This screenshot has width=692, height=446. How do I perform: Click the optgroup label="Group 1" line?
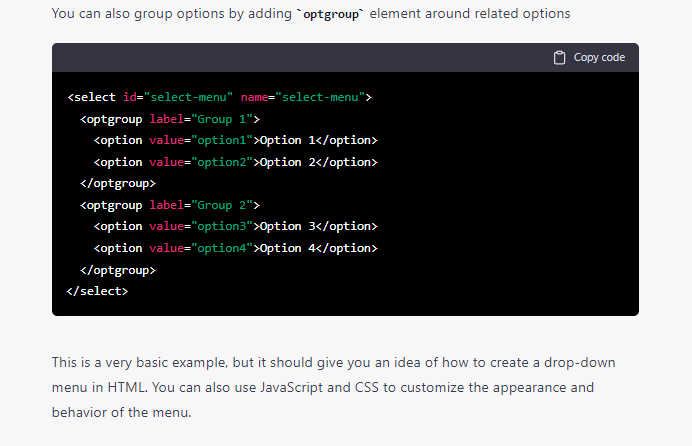pyautogui.click(x=170, y=119)
